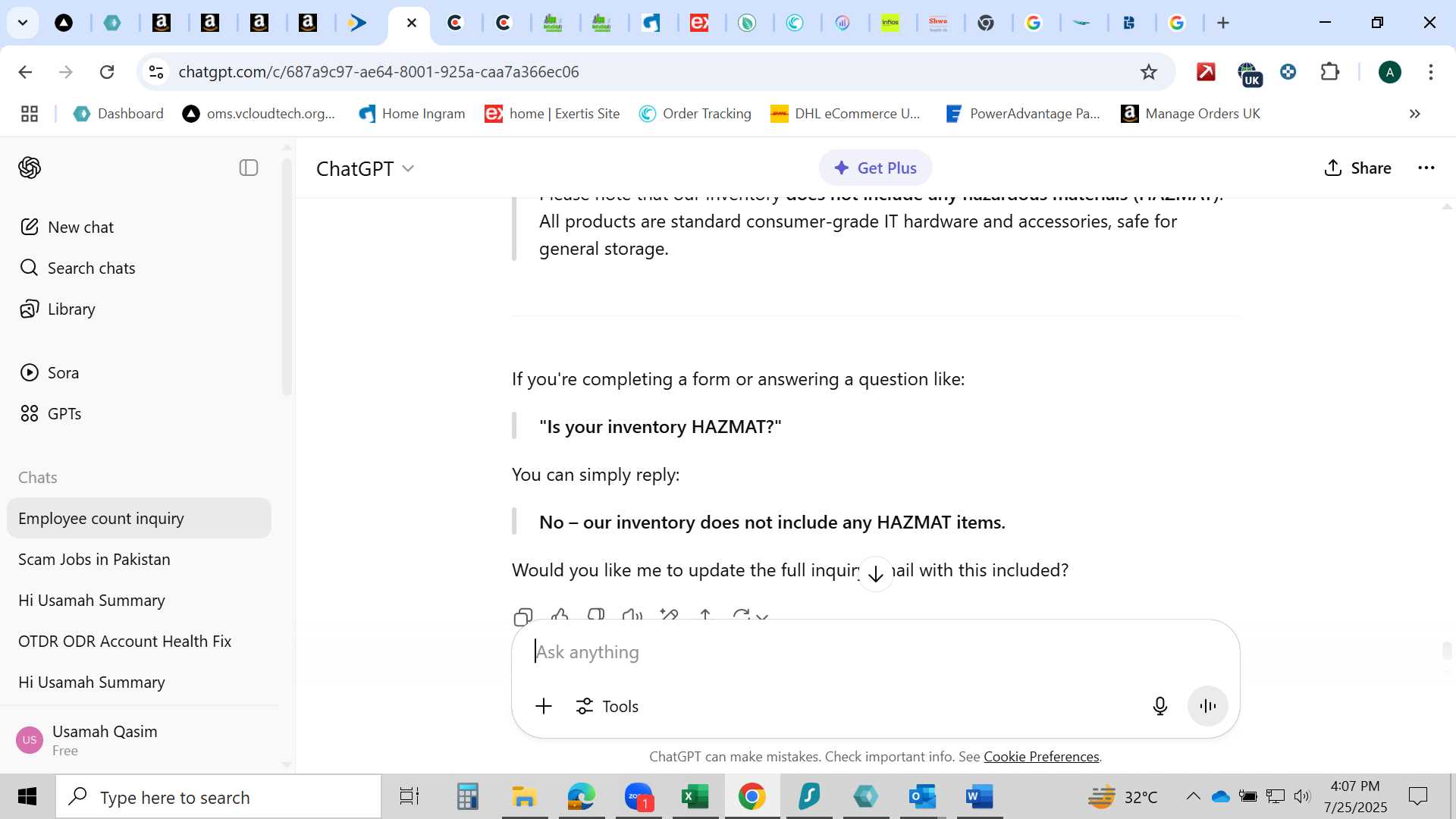Open the Tools menu in composer
This screenshot has width=1456, height=819.
[x=607, y=706]
